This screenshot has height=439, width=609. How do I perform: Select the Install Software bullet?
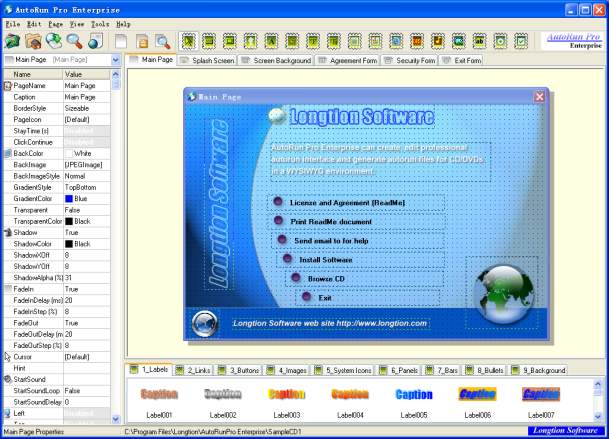coord(288,259)
